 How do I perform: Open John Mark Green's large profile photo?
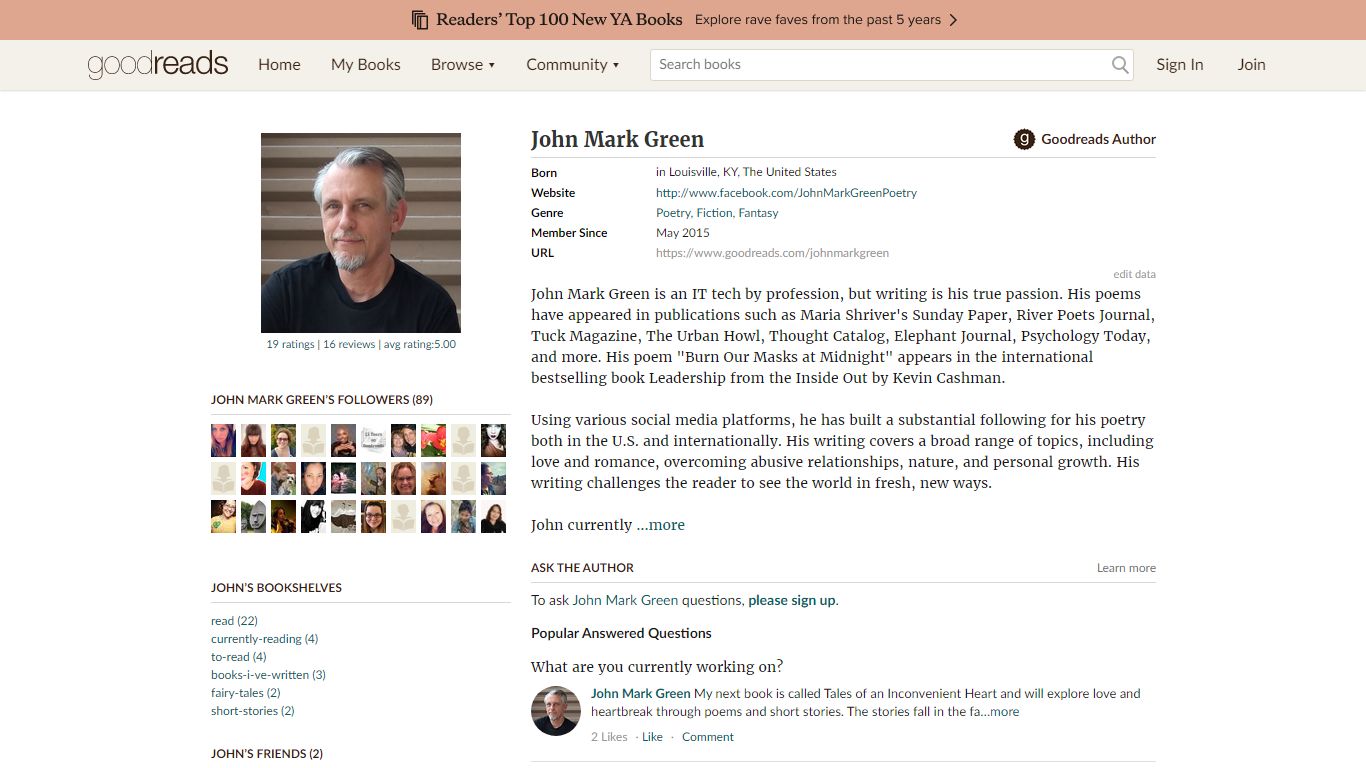[361, 233]
